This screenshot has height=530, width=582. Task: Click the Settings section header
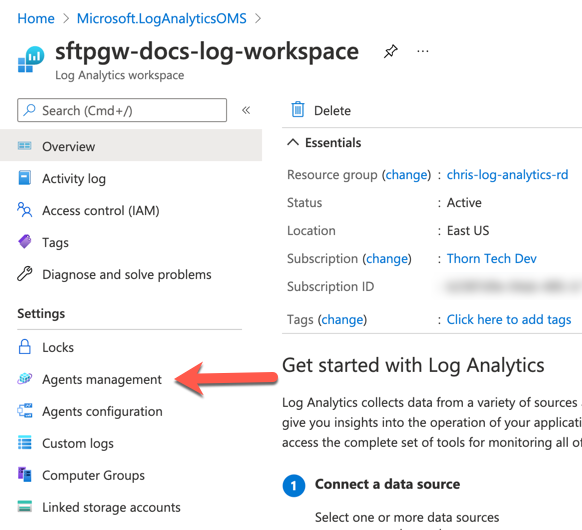pyautogui.click(x=41, y=314)
